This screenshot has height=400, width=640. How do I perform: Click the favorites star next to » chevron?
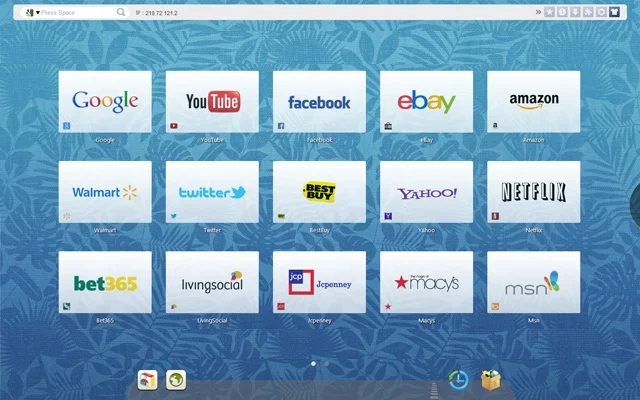pos(549,12)
